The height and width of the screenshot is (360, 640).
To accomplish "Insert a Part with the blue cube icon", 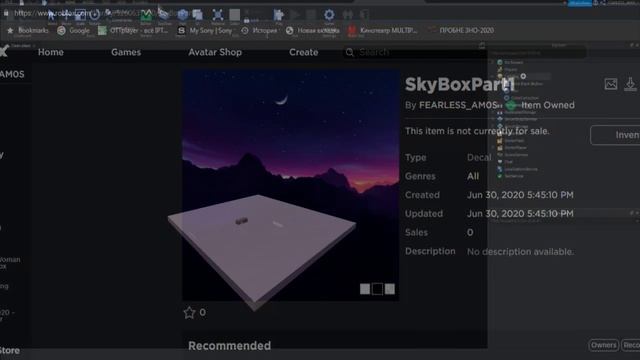I will tap(182, 15).
